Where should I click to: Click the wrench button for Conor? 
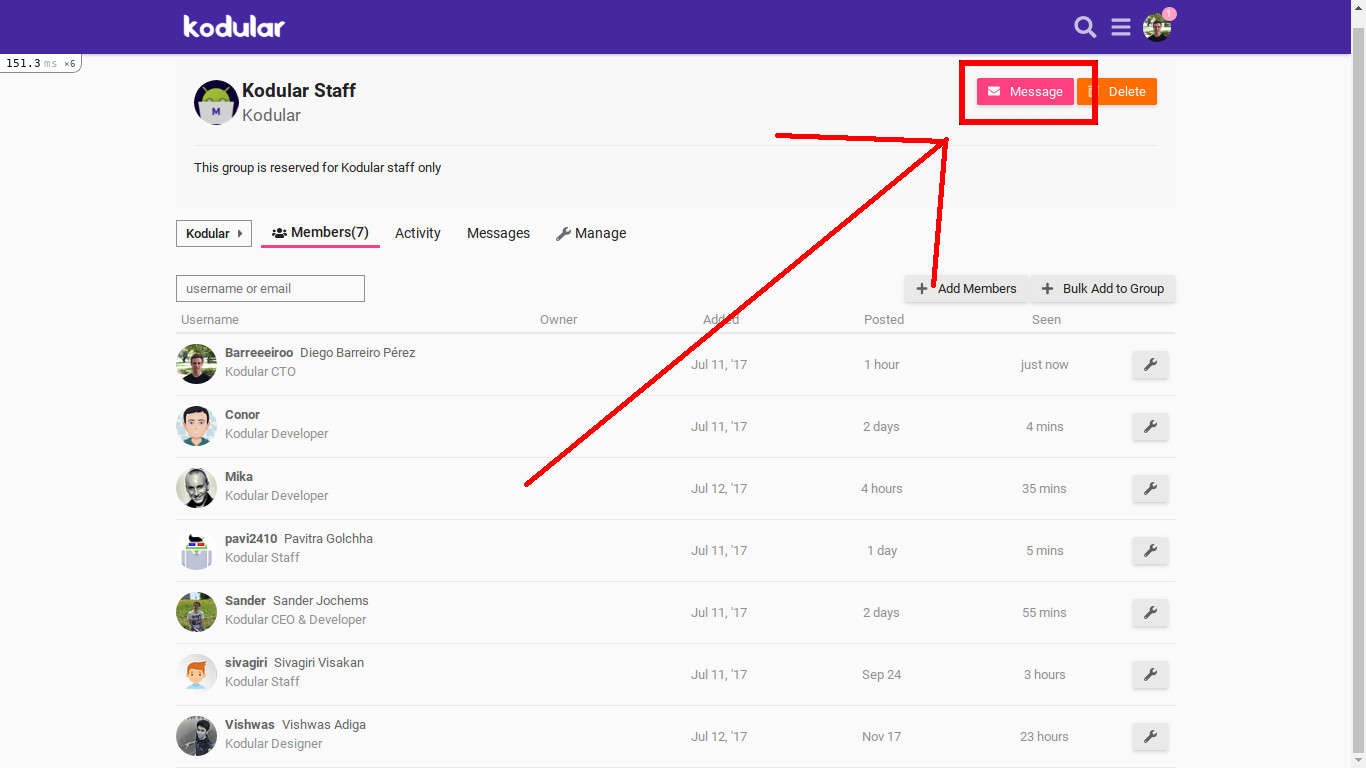coord(1150,427)
